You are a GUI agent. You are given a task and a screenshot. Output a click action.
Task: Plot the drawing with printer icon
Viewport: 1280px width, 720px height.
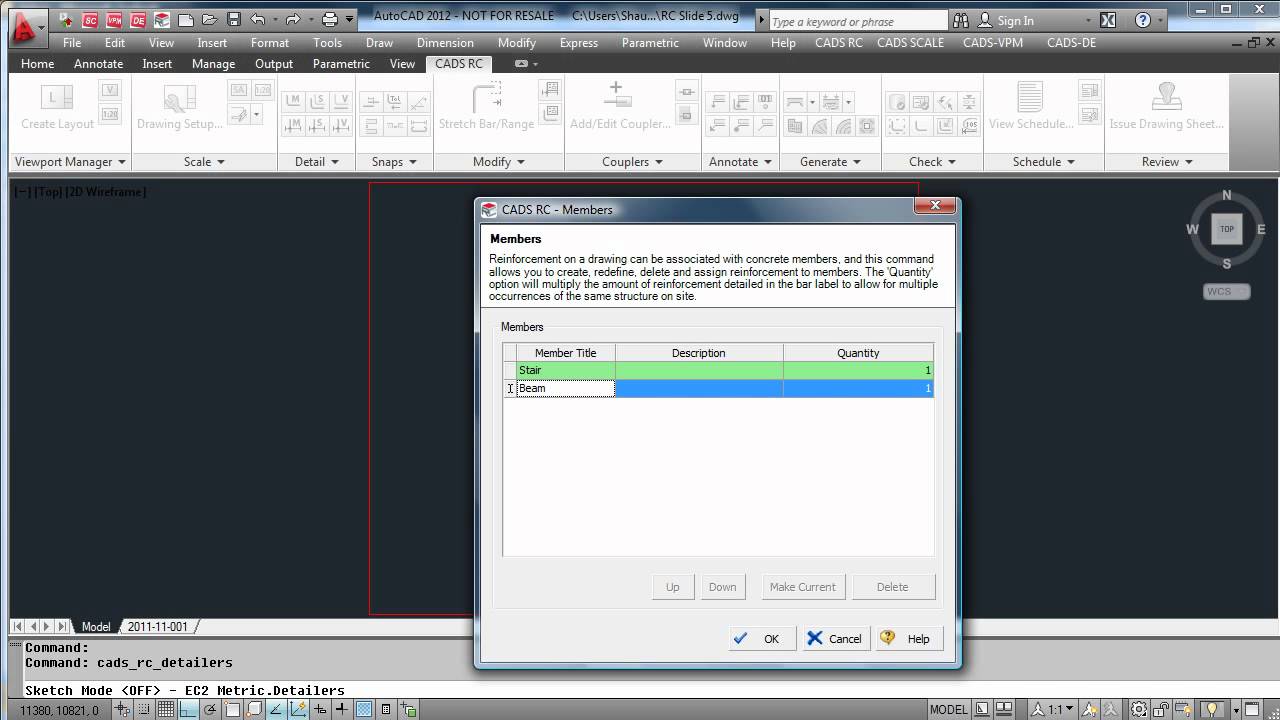[329, 19]
